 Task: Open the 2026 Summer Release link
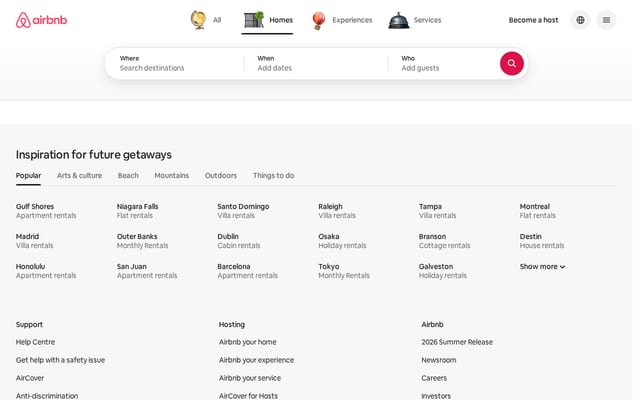tap(457, 342)
